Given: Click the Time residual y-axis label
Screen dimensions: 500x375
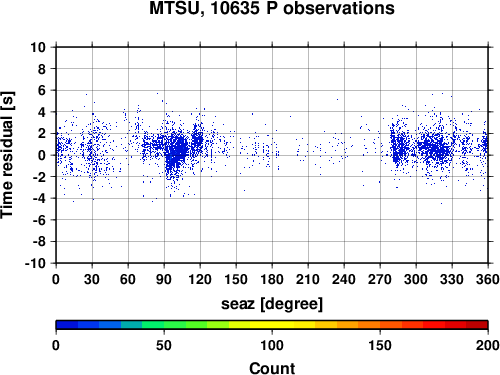Looking at the screenshot, I should pos(7,155).
